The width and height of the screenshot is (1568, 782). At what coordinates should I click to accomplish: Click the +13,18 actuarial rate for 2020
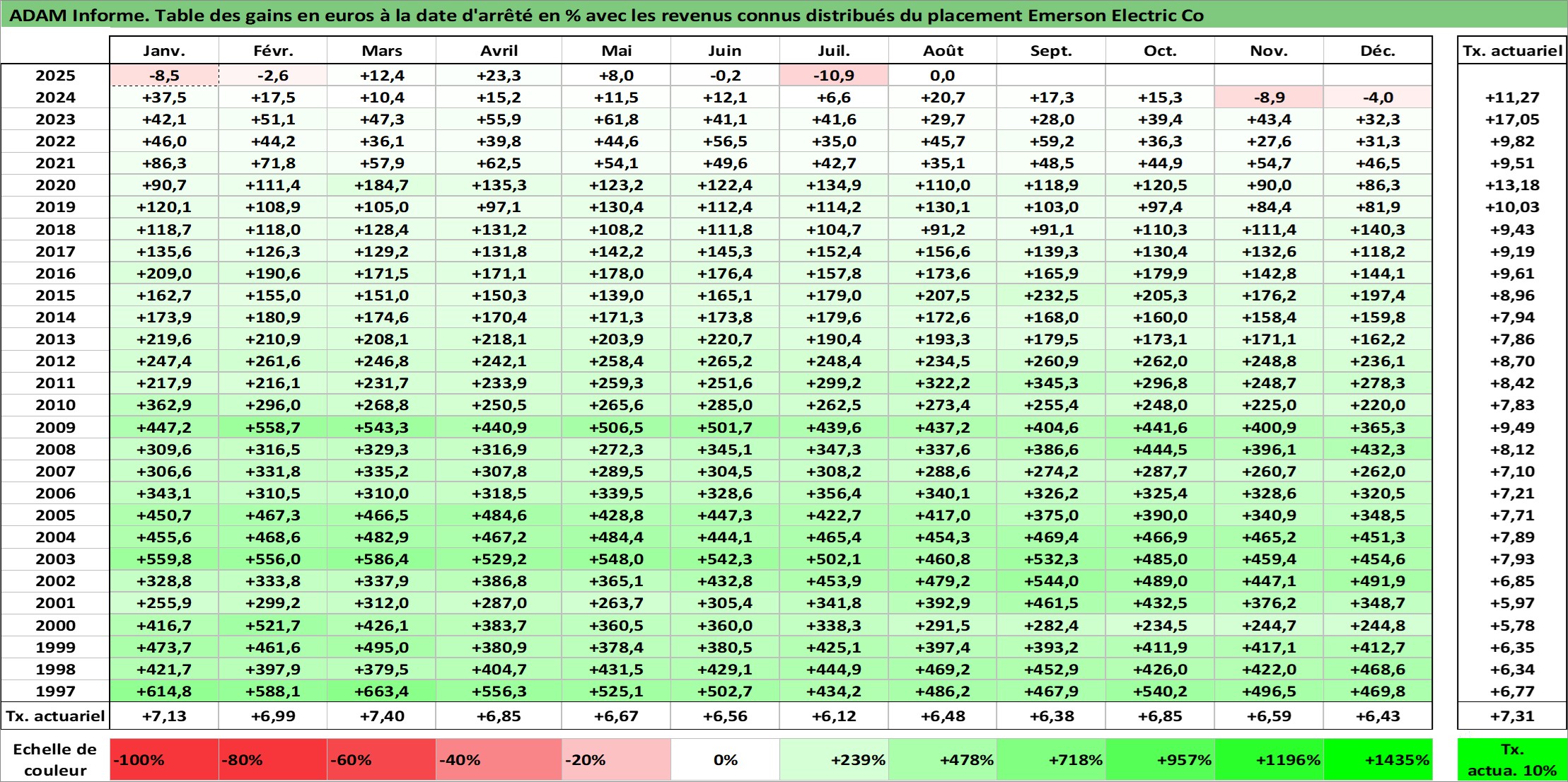tap(1512, 185)
